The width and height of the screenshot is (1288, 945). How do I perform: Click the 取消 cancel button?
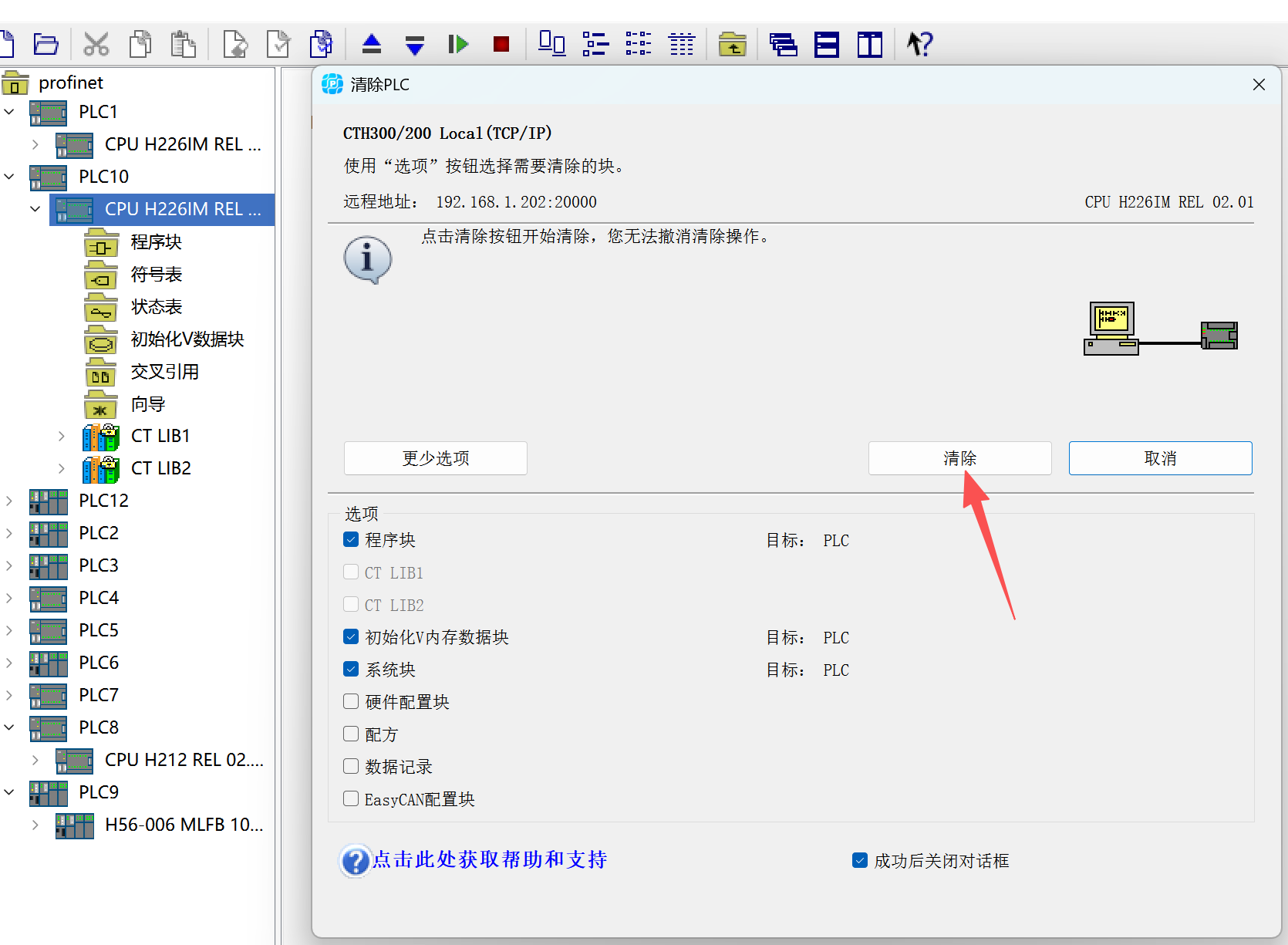1161,458
